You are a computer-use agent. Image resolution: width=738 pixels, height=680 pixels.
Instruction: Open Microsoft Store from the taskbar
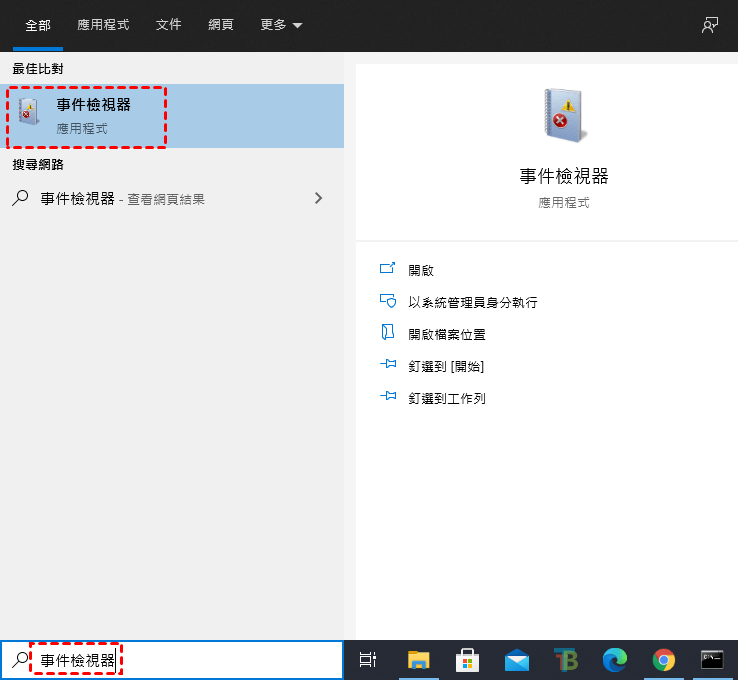pyautogui.click(x=467, y=660)
